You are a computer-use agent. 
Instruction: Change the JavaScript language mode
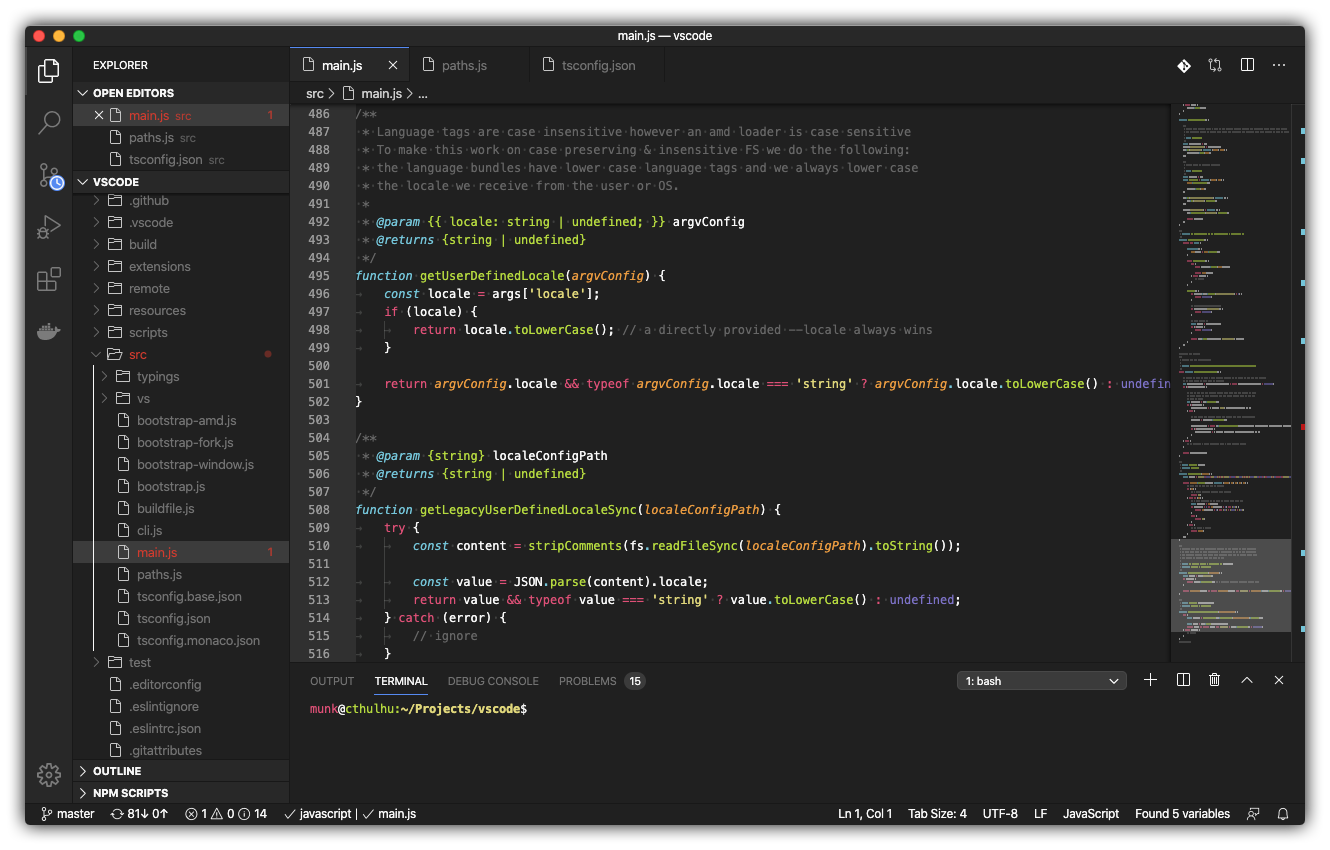coord(1091,814)
